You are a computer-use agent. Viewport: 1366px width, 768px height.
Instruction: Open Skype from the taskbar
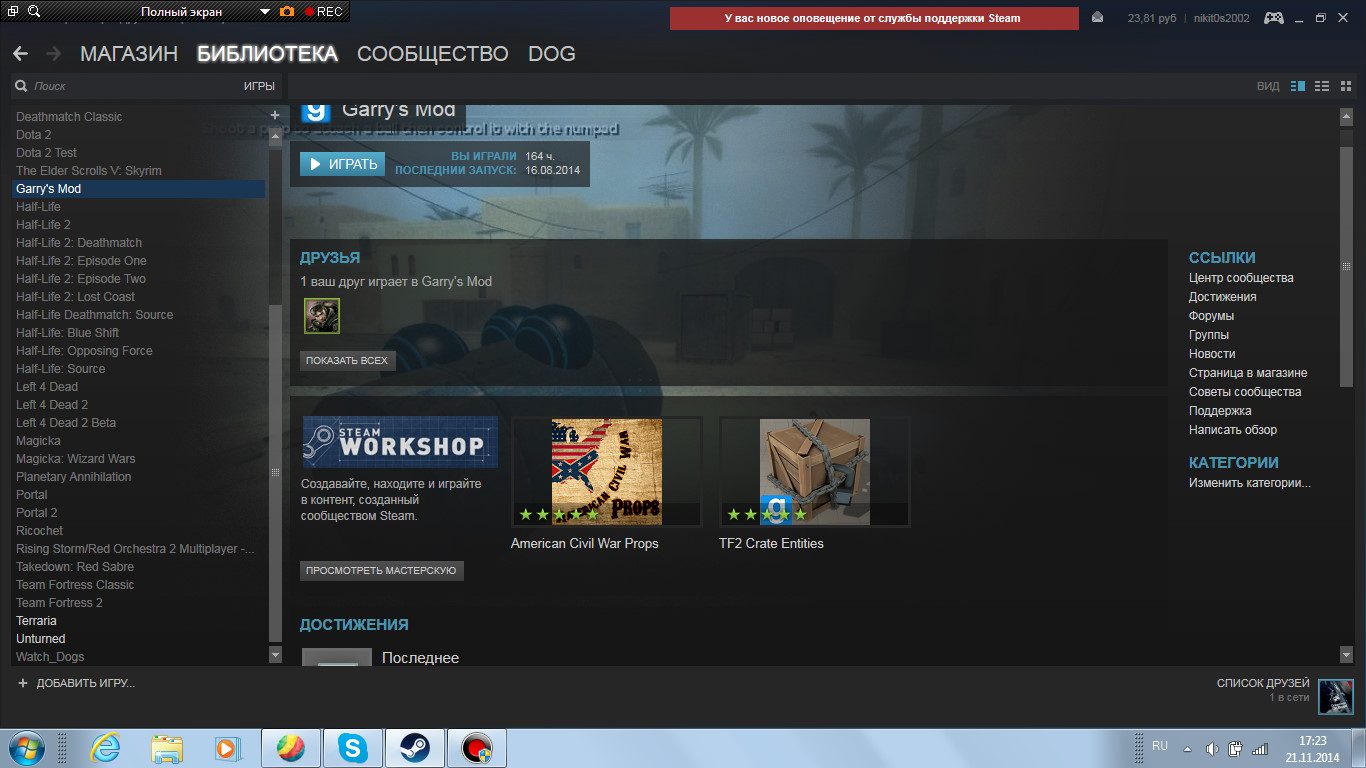[x=351, y=747]
